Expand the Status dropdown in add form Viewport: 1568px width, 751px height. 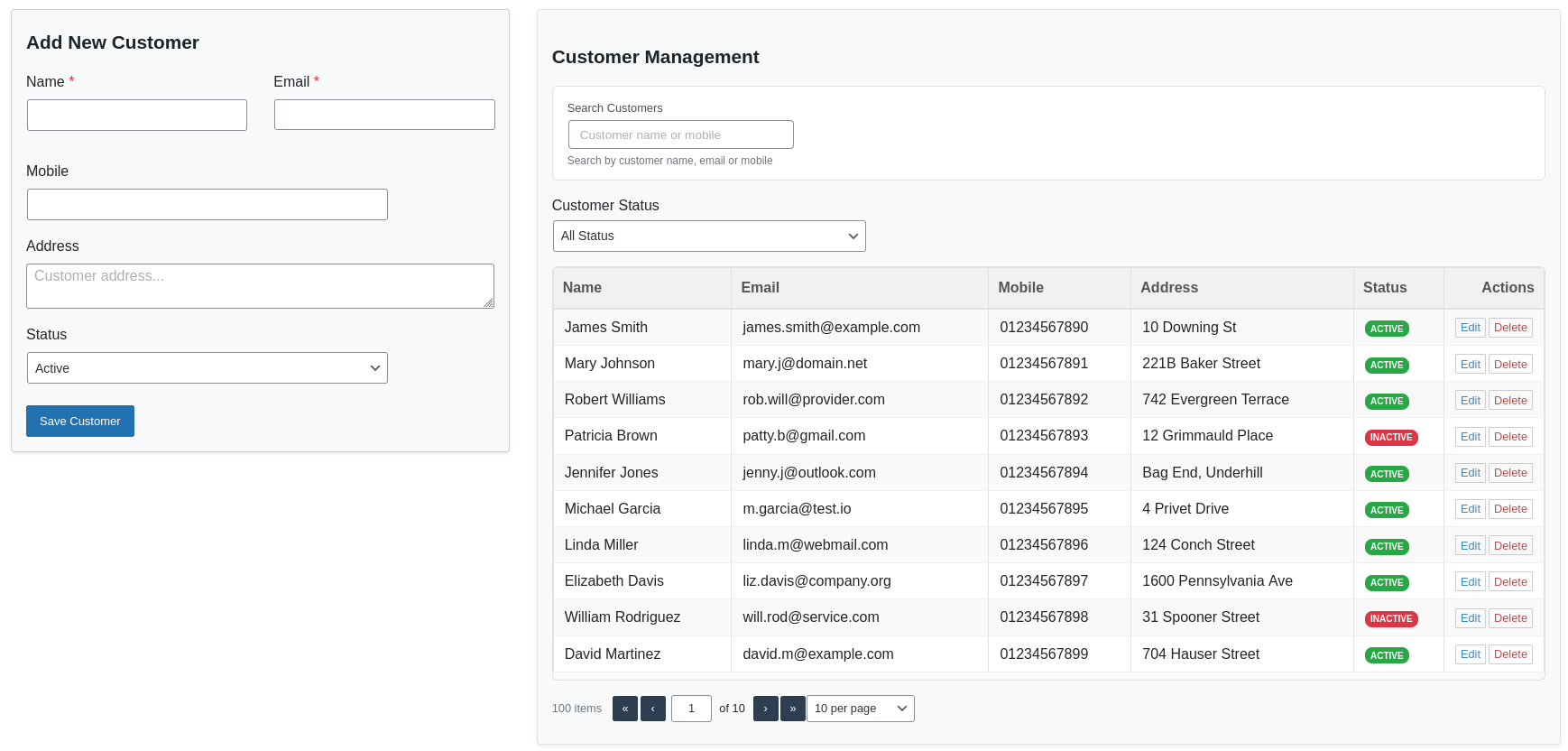[x=207, y=368]
